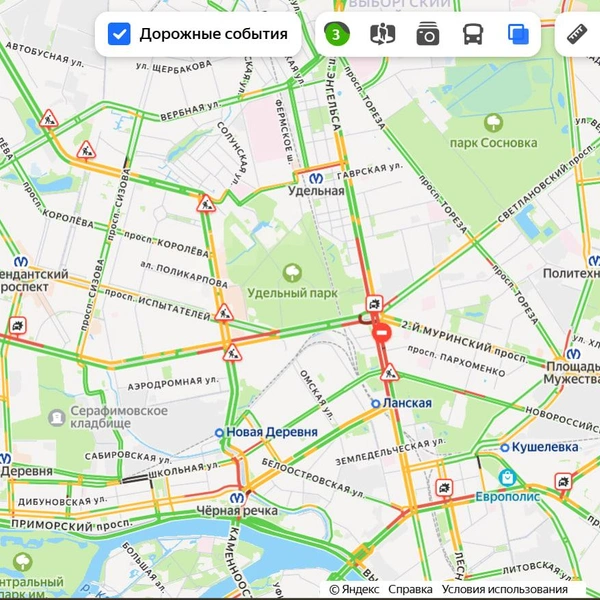Select the Серафимовское кладбище marker

point(57,417)
